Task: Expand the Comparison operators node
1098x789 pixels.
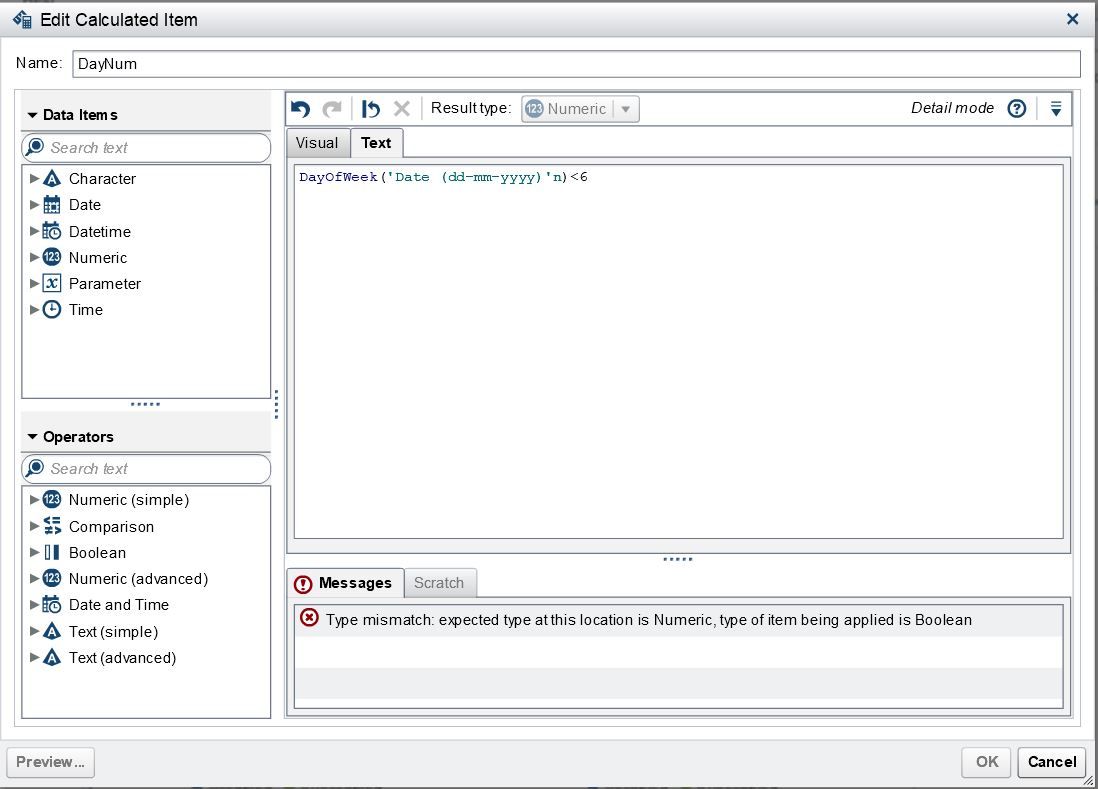Action: click(35, 526)
